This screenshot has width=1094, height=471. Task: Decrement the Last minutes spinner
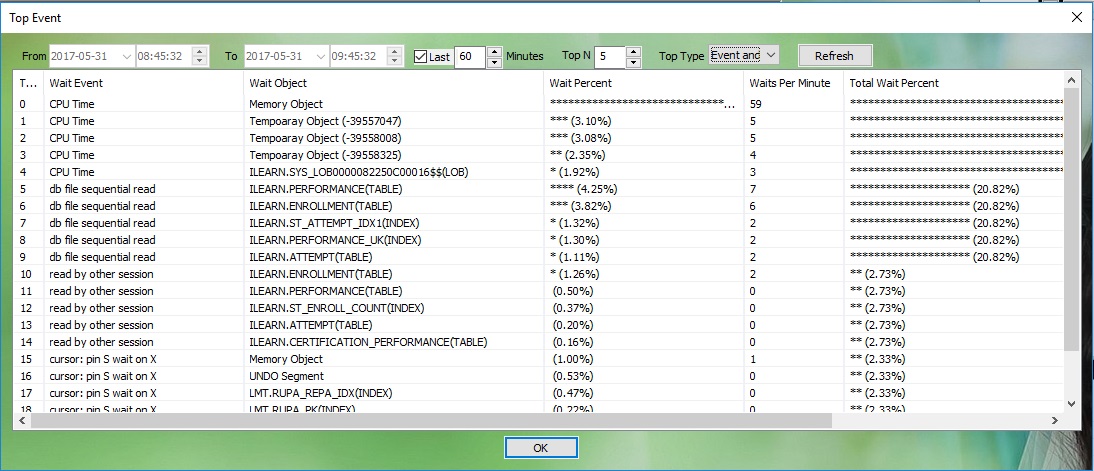(x=494, y=62)
